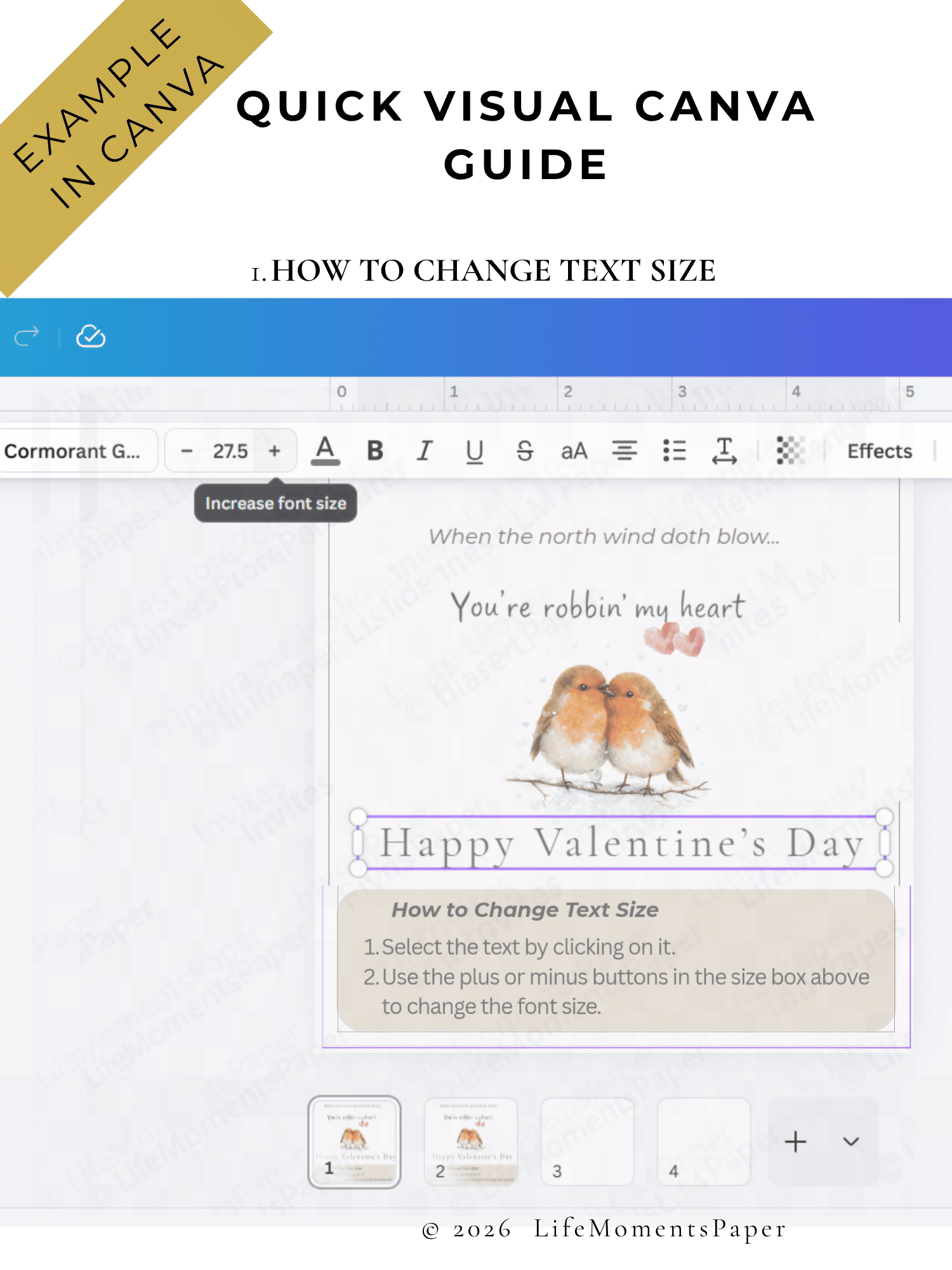Expand the add page options chevron
The image size is (952, 1270).
(851, 1142)
